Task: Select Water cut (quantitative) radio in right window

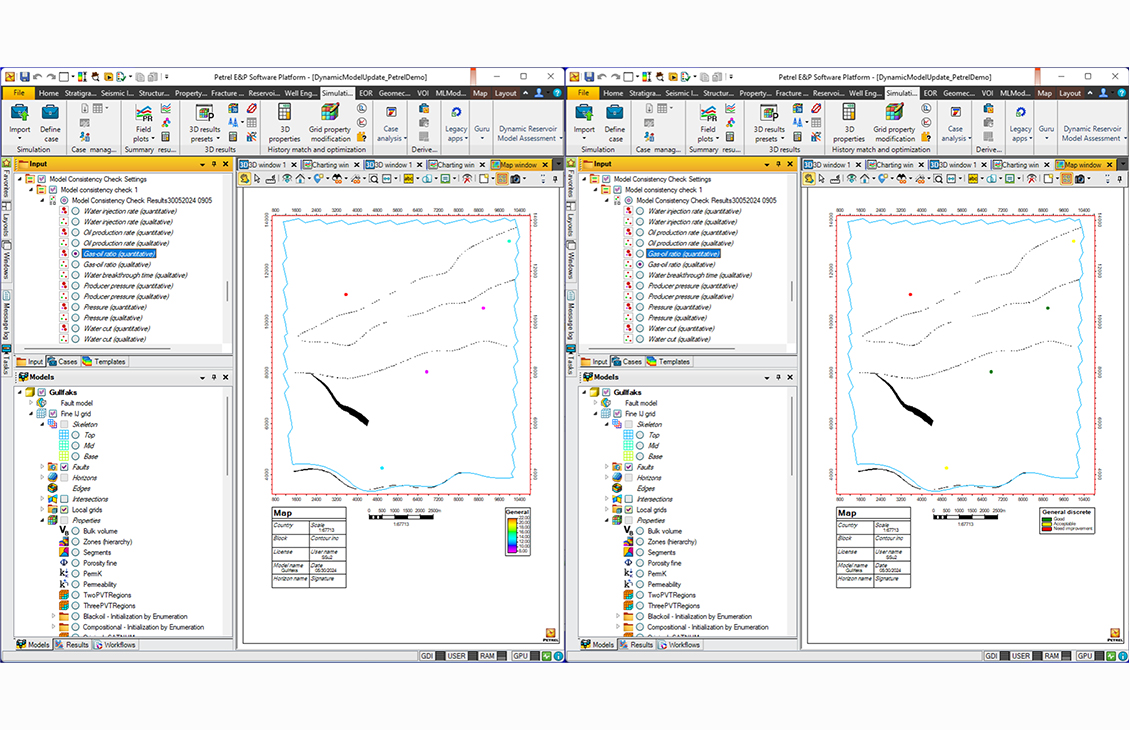Action: pos(640,329)
